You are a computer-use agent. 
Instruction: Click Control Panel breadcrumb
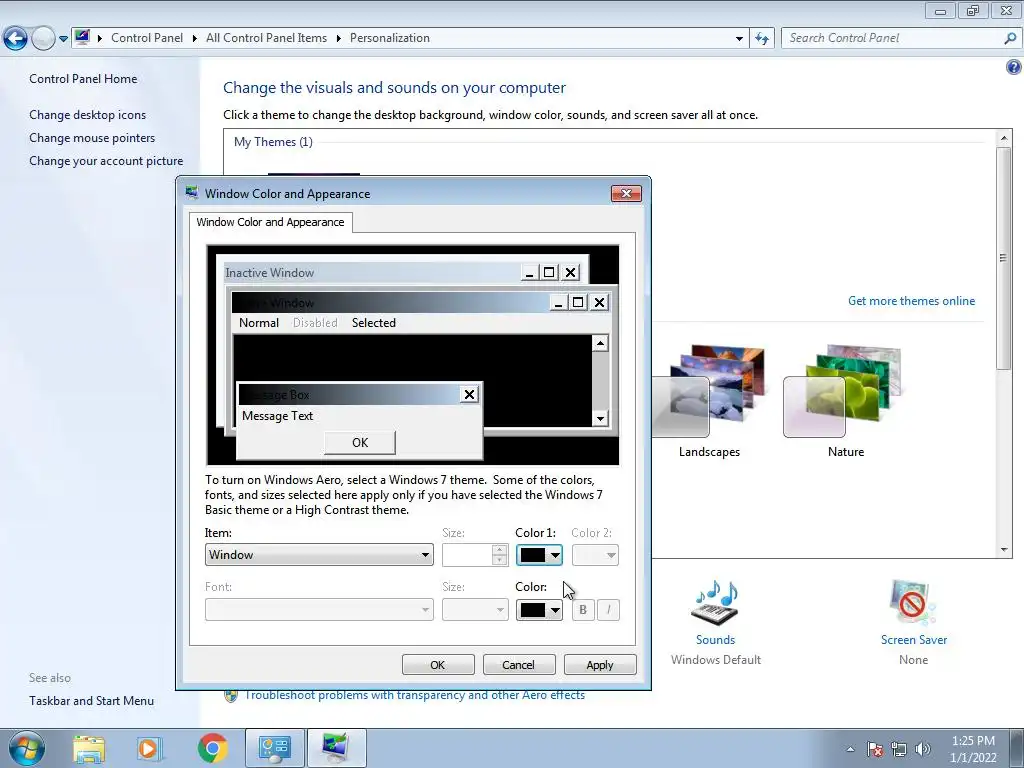click(x=147, y=38)
